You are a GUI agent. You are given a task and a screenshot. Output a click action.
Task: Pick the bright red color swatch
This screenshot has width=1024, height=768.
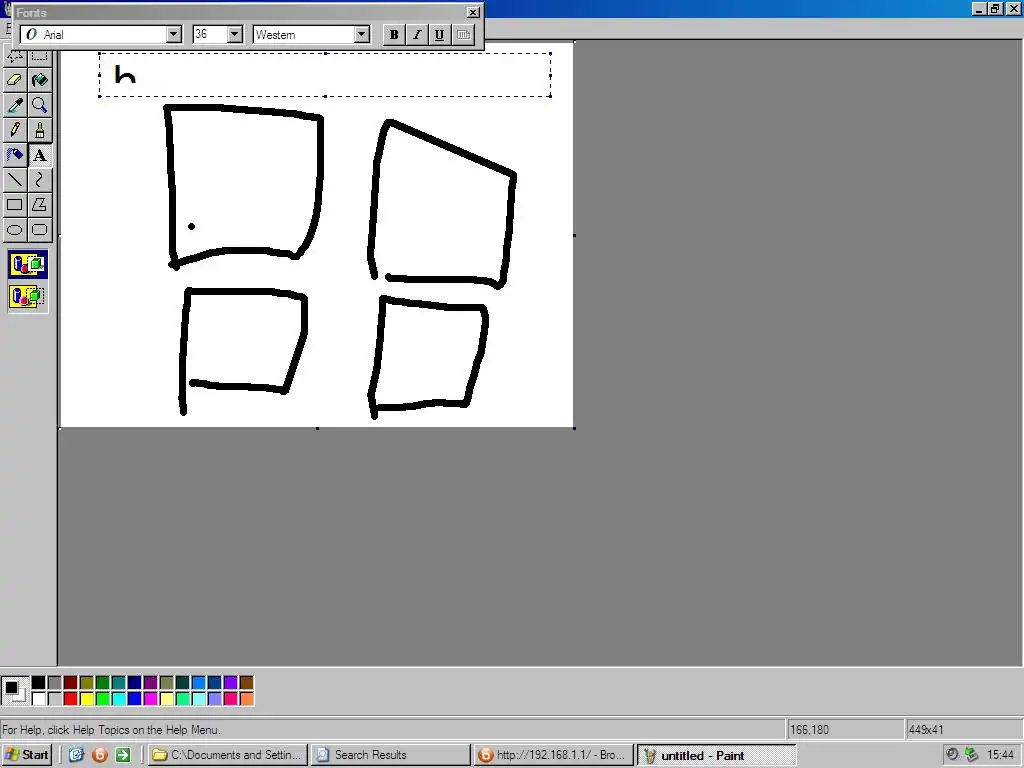(x=71, y=699)
